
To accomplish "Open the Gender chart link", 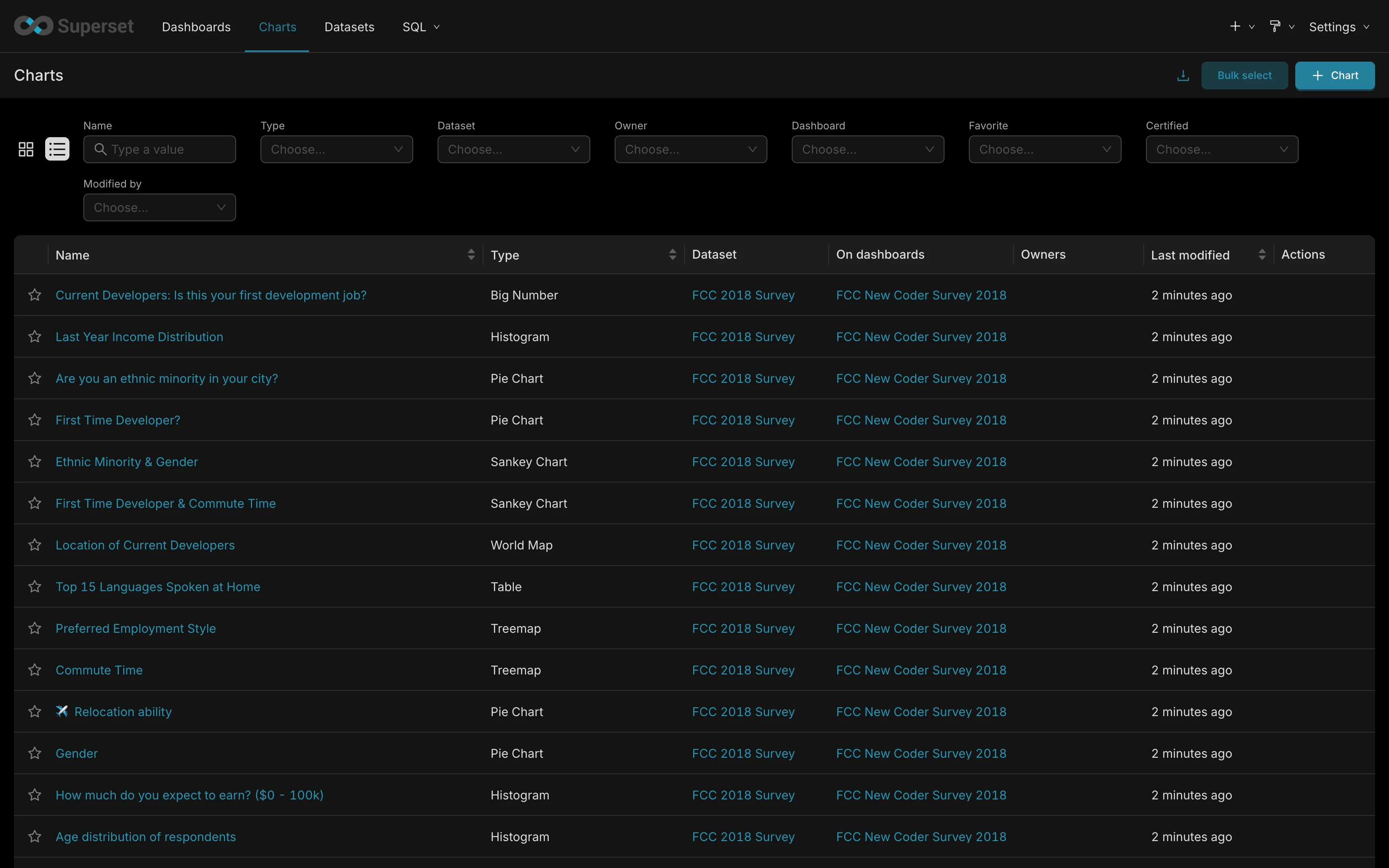I will [x=76, y=753].
